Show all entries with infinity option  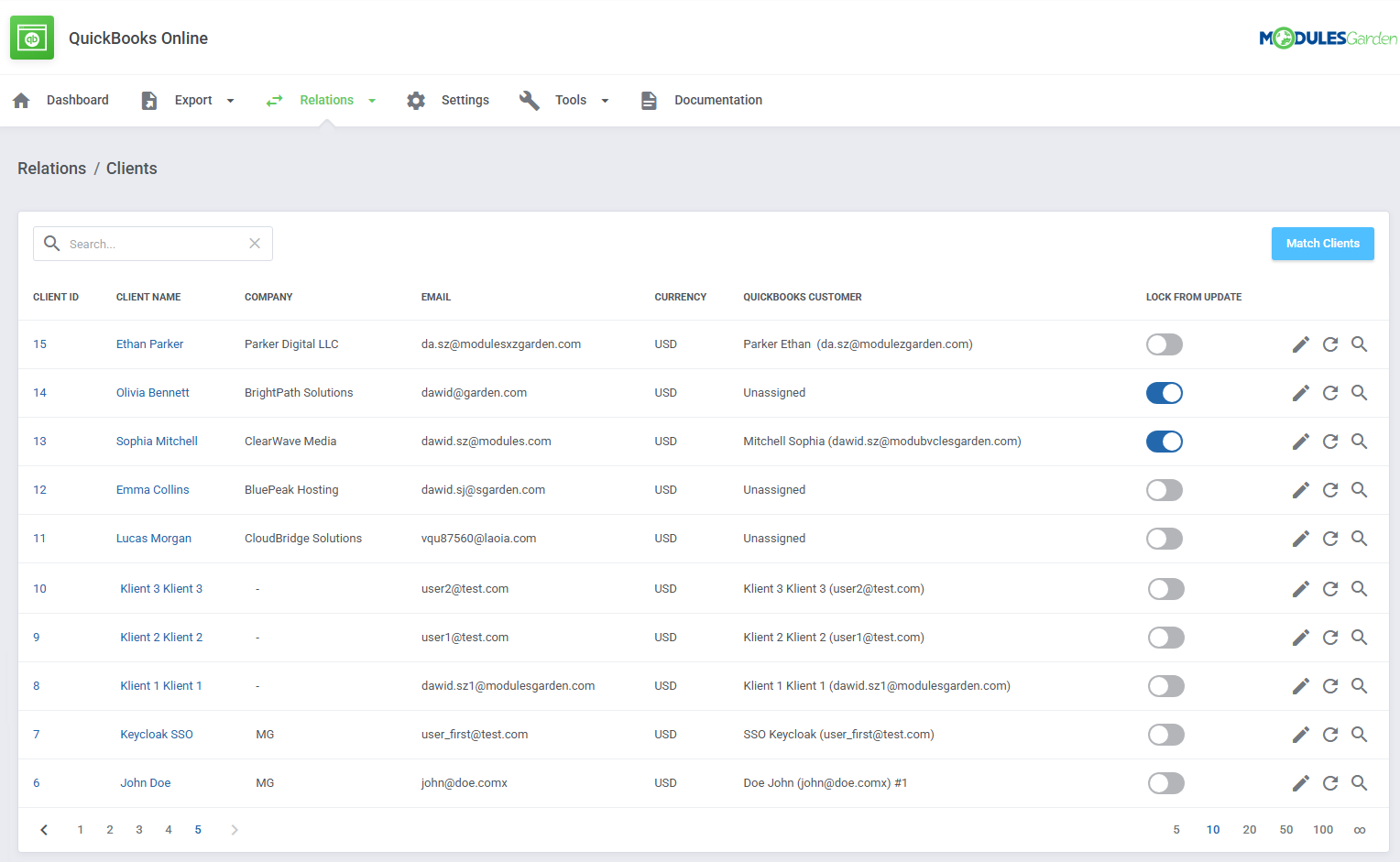pyautogui.click(x=1360, y=830)
